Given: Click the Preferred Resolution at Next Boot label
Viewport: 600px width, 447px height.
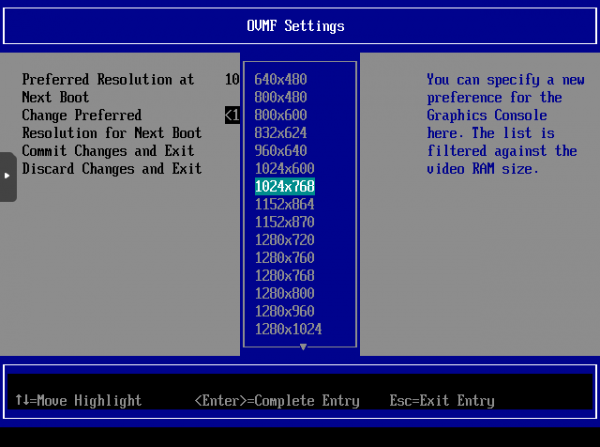Looking at the screenshot, I should [x=108, y=88].
